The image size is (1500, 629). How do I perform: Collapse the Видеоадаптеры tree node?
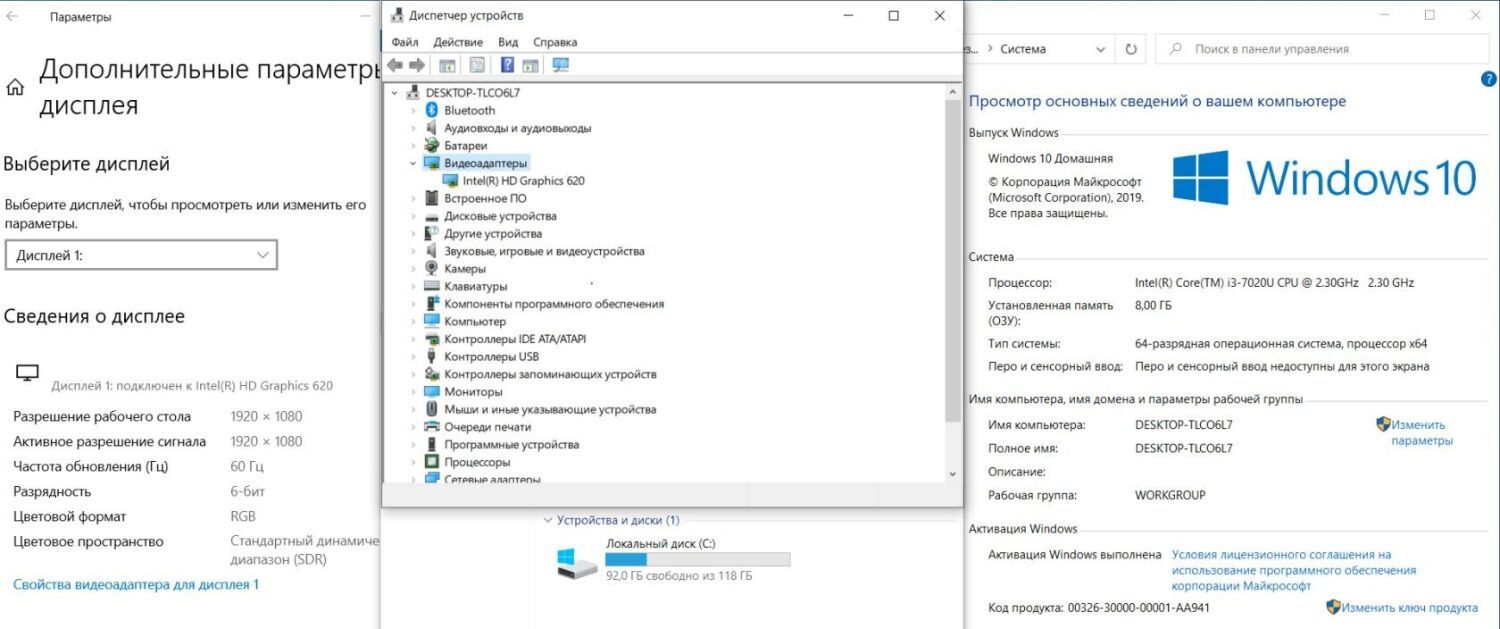pos(413,163)
